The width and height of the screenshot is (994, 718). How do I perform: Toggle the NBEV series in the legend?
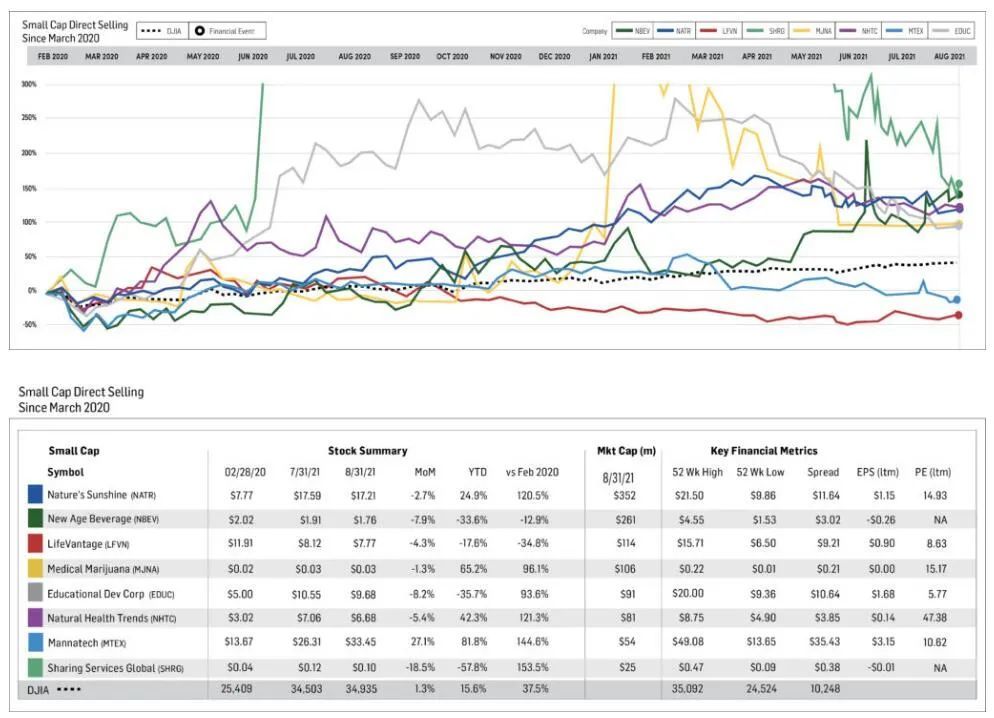coord(633,30)
